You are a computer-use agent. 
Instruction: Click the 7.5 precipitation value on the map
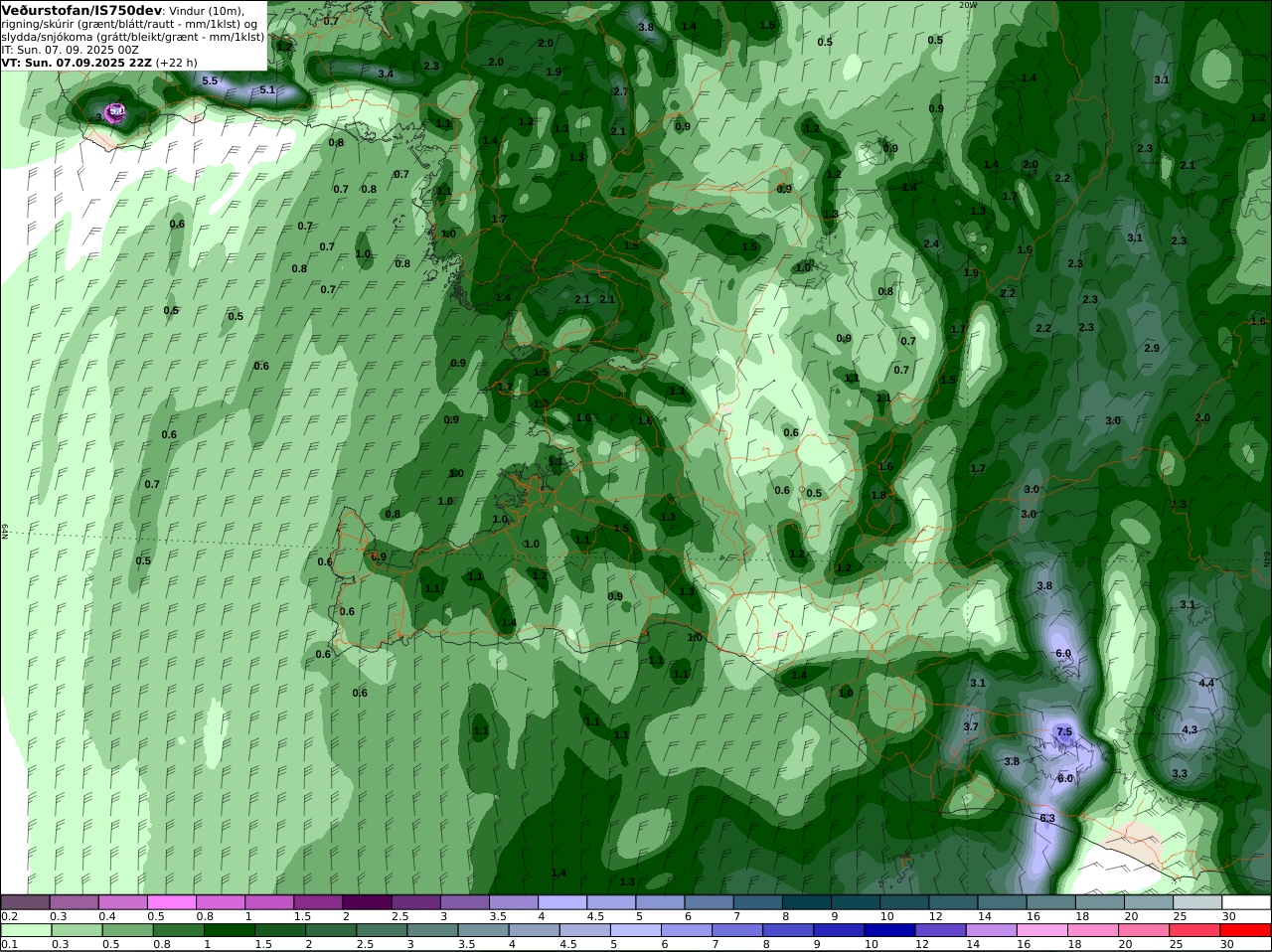(x=1063, y=732)
